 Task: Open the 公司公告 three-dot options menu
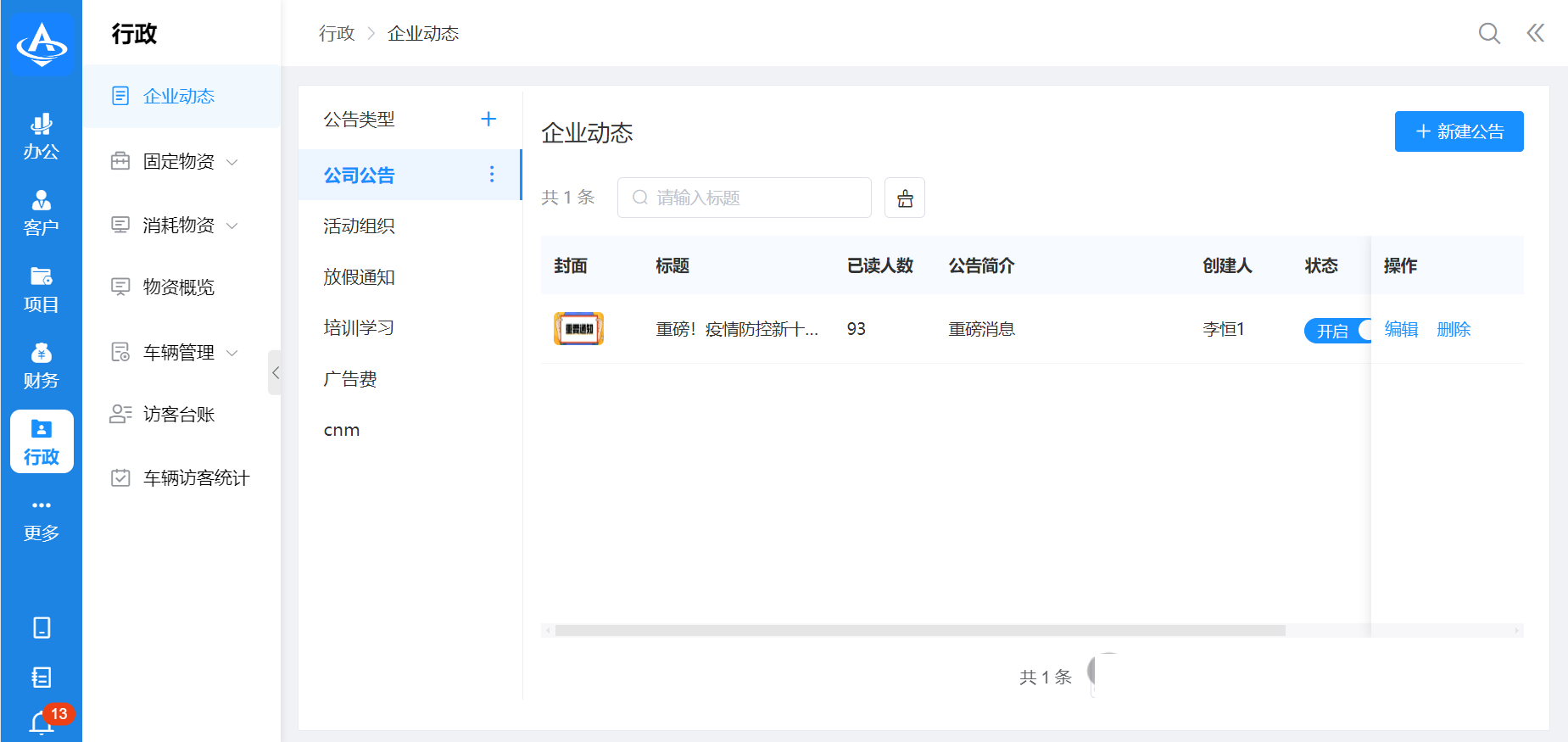click(491, 175)
